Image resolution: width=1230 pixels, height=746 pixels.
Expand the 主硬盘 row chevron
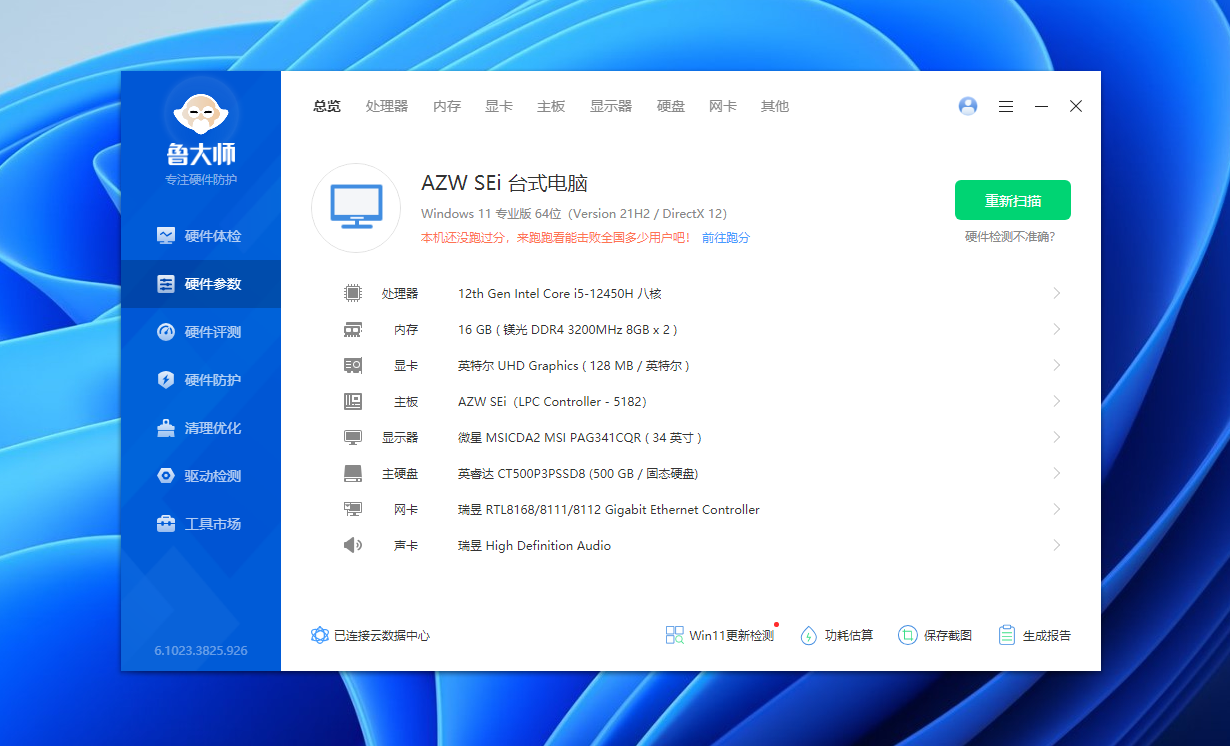pos(1057,474)
